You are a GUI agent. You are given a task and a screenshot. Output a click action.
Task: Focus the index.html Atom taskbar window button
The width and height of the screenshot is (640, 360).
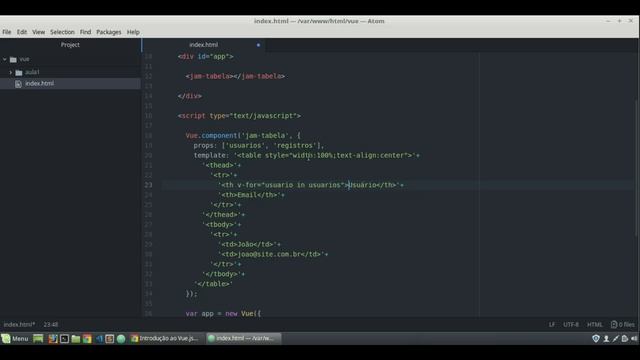243,338
